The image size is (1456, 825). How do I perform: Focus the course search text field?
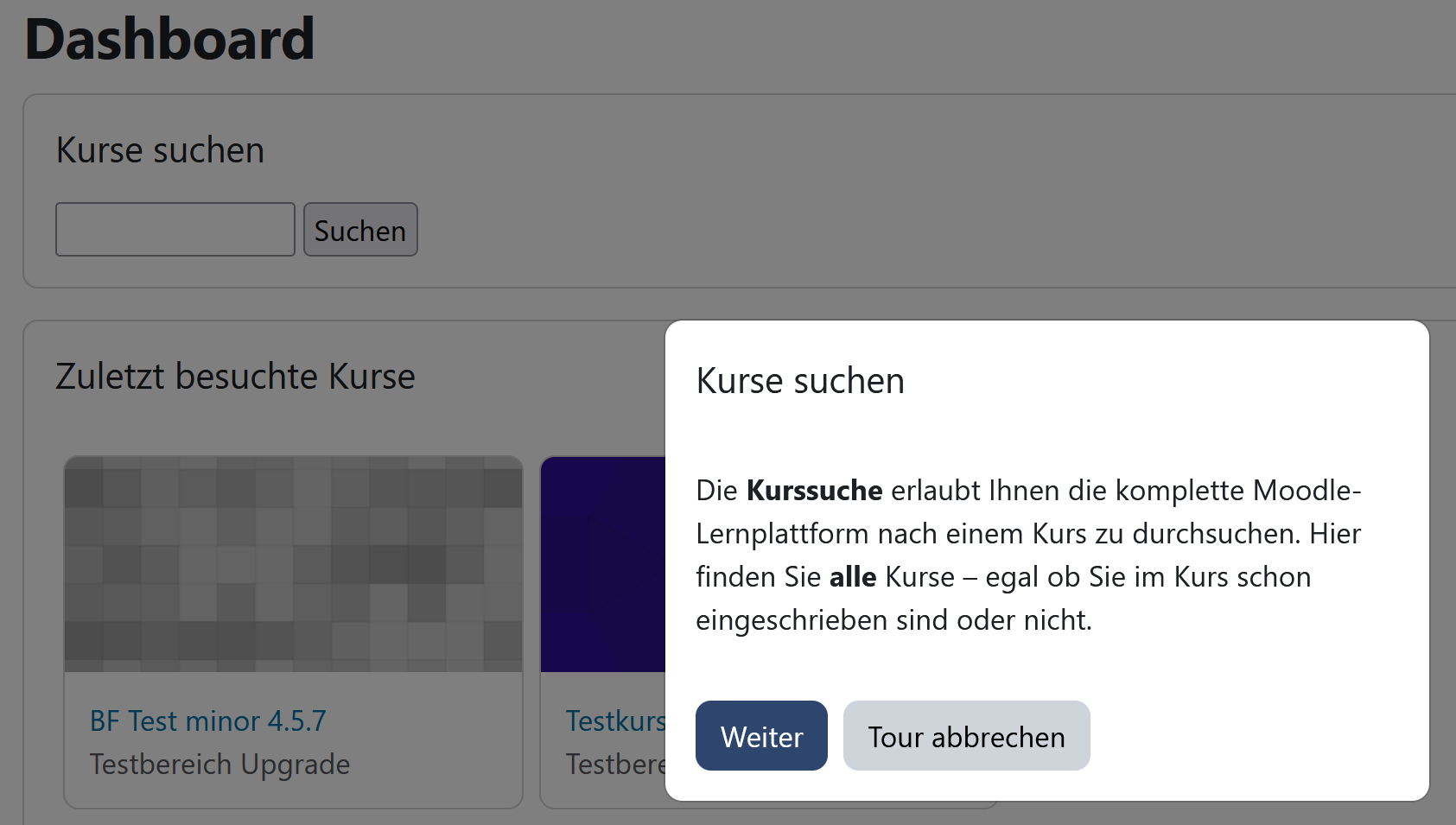click(x=175, y=230)
